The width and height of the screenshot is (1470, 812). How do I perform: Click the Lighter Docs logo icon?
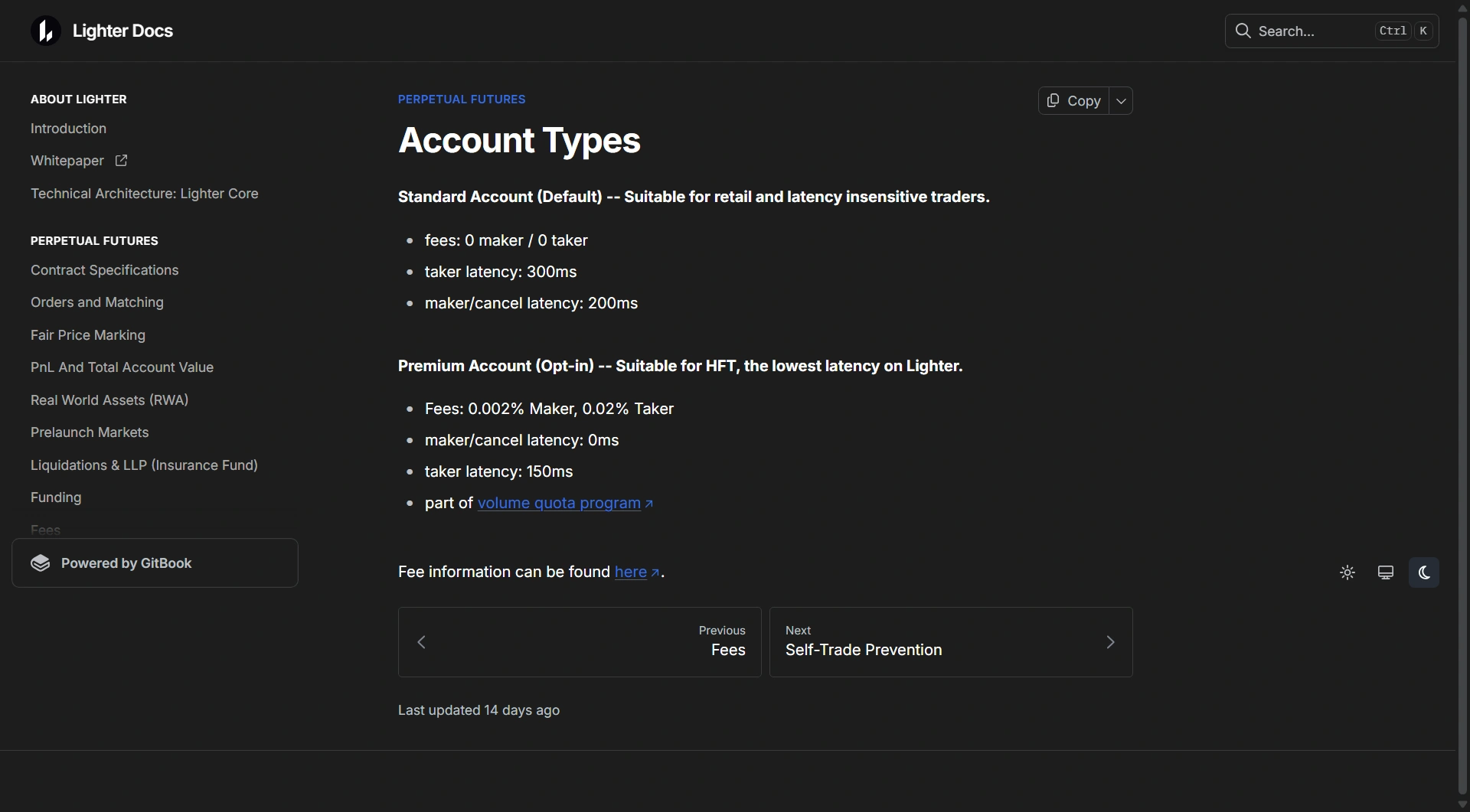(x=45, y=31)
